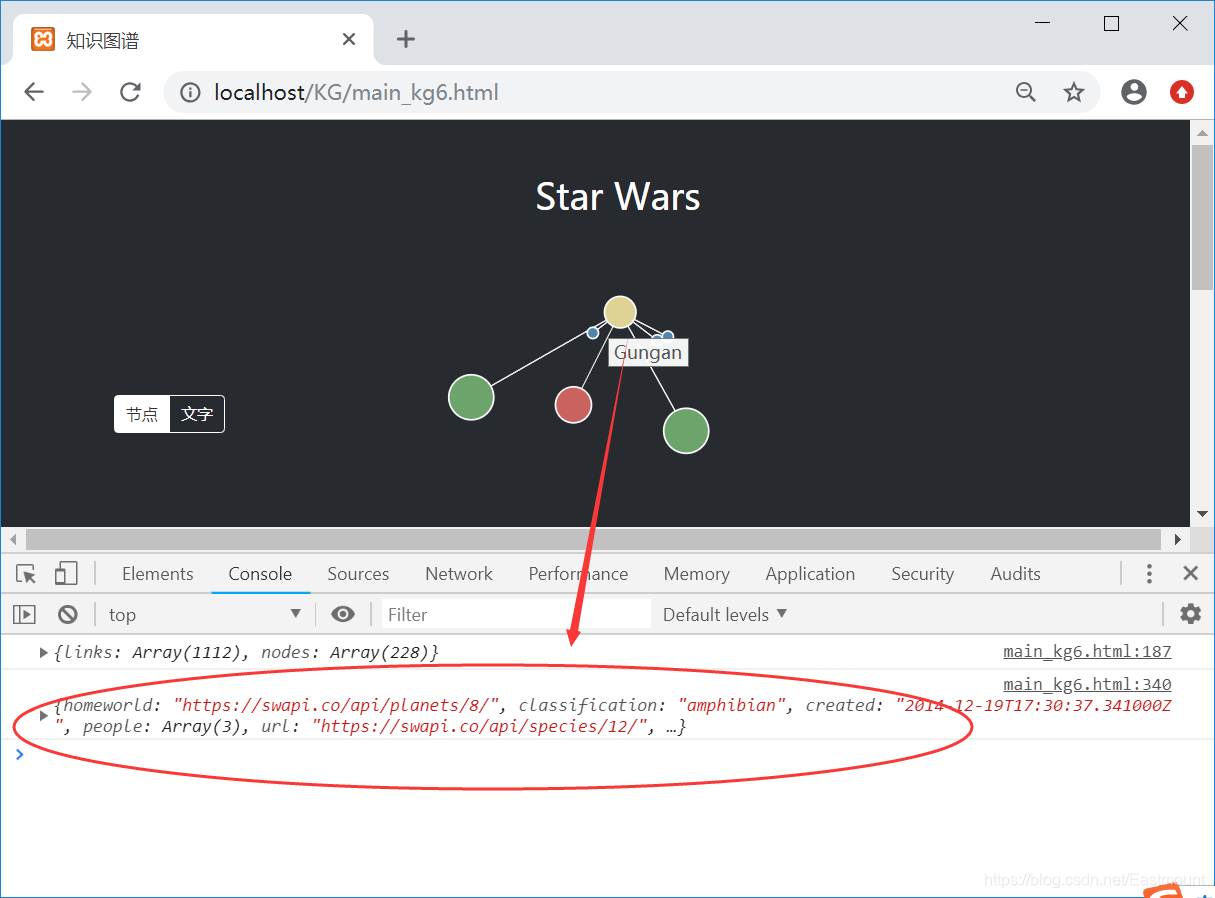Switch to the Memory tab
This screenshot has height=898, width=1215.
pyautogui.click(x=696, y=574)
